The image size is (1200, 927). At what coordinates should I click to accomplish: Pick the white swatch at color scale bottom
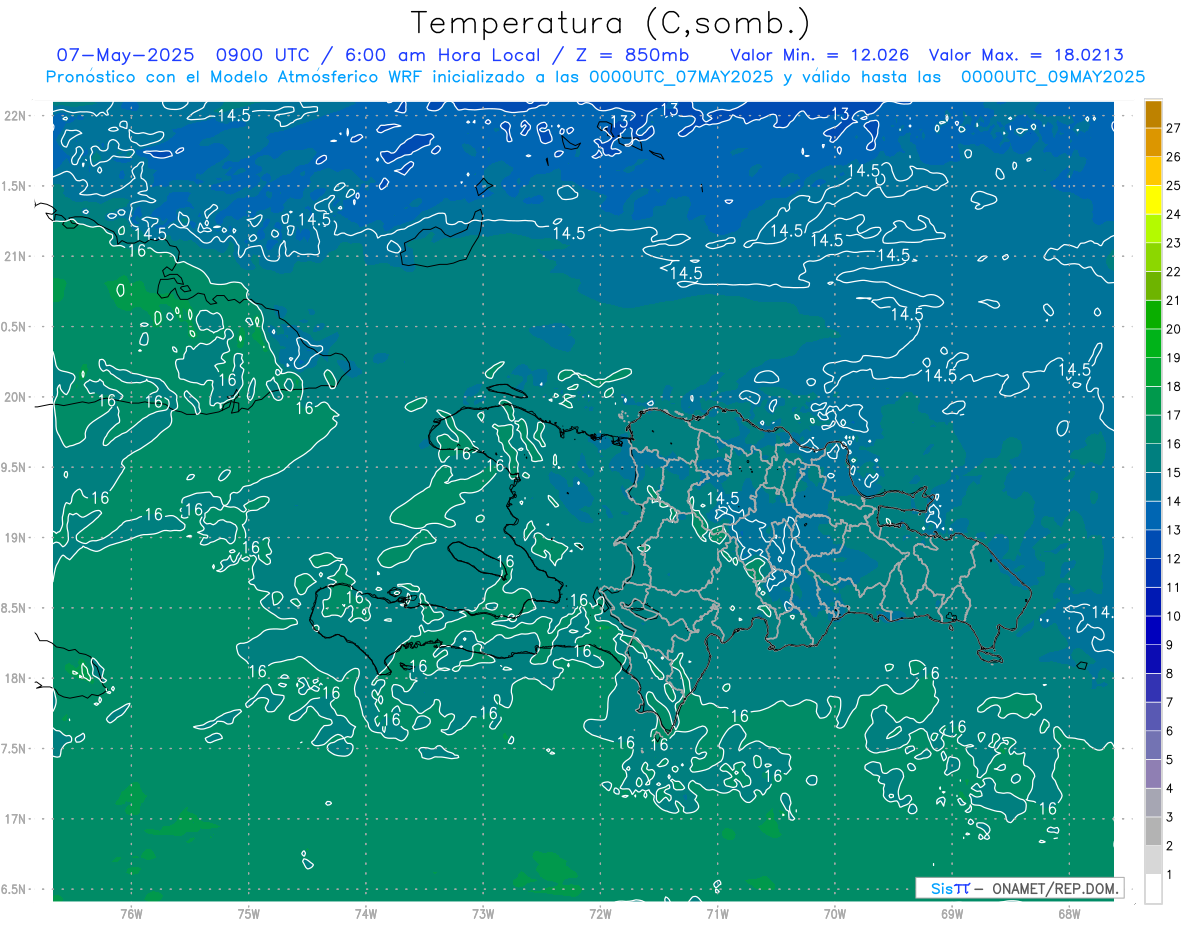pos(1153,888)
